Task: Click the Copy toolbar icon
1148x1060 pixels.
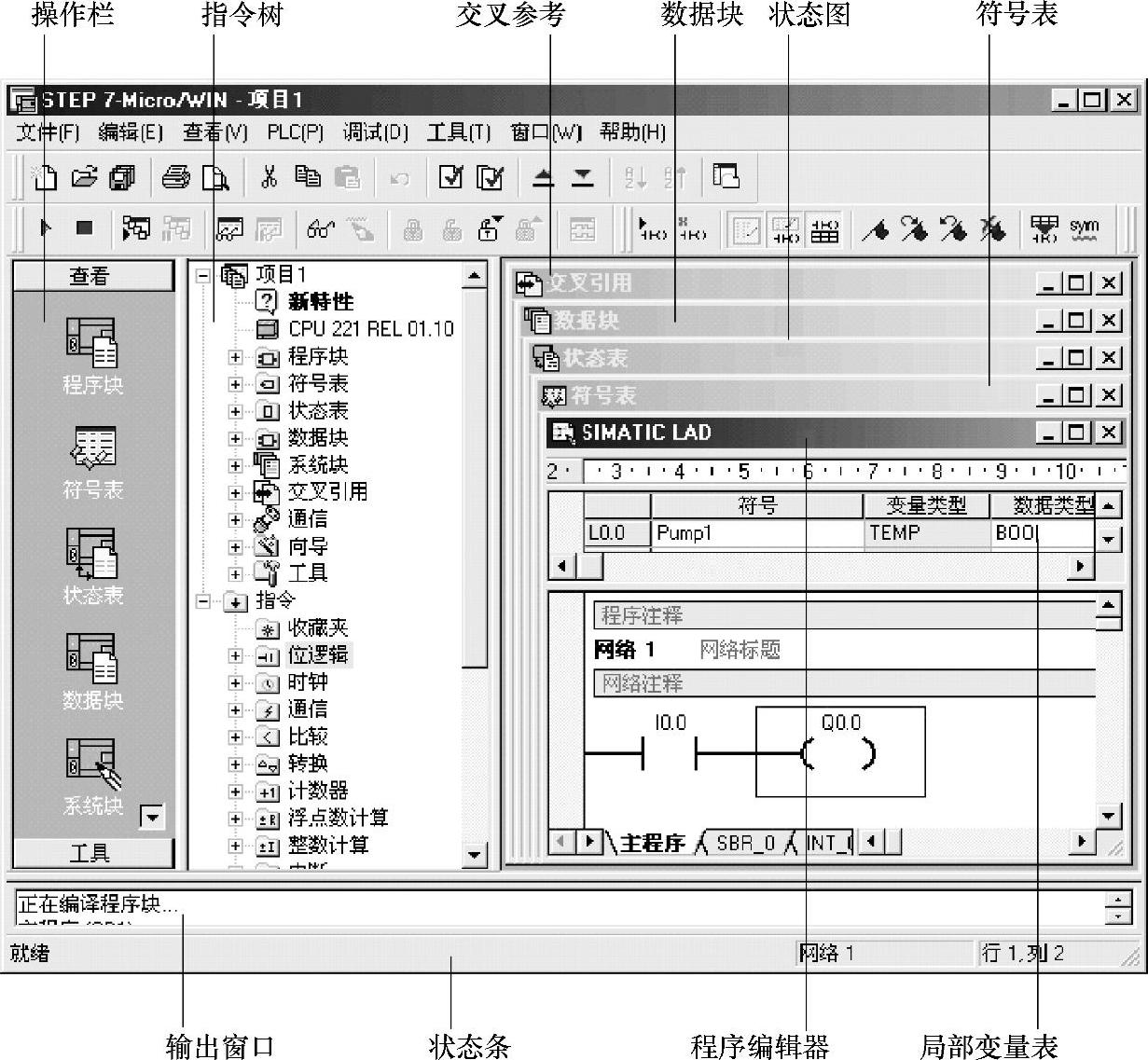Action: point(308,177)
